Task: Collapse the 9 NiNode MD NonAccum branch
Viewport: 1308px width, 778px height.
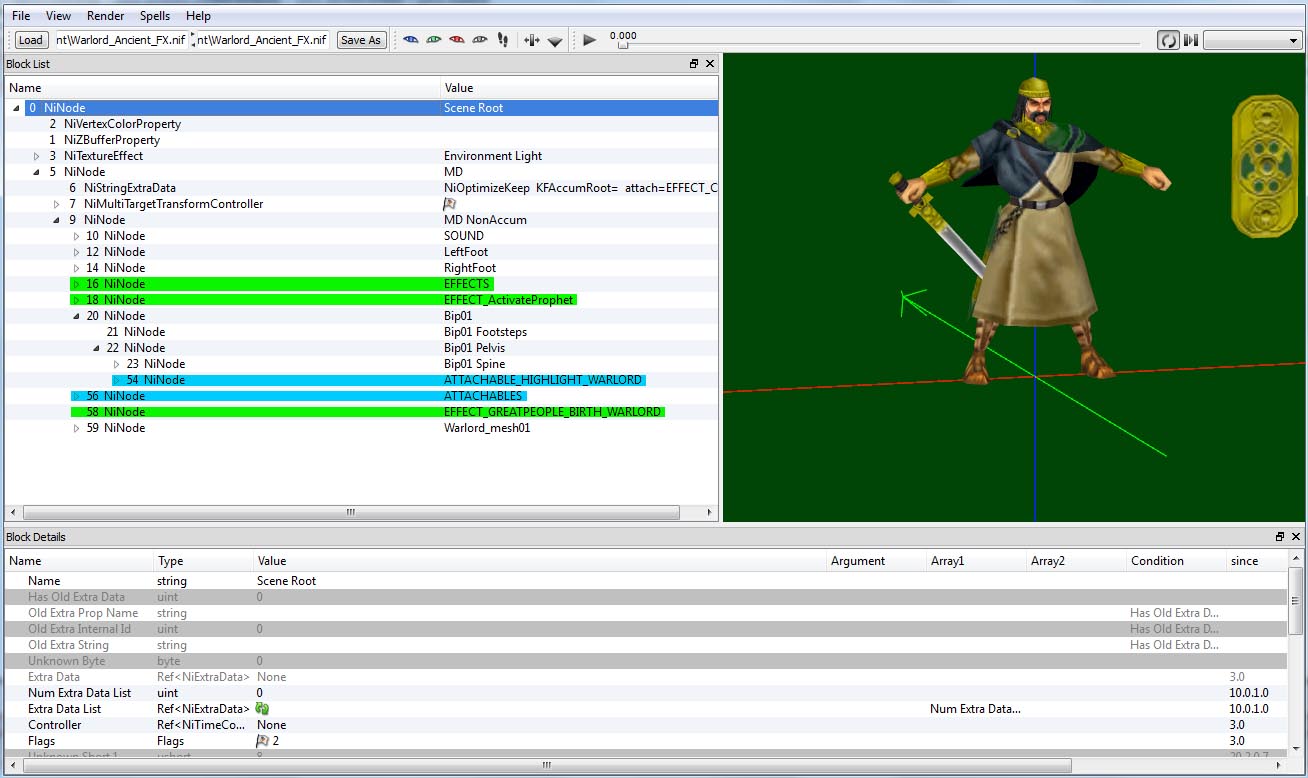Action: pyautogui.click(x=57, y=220)
